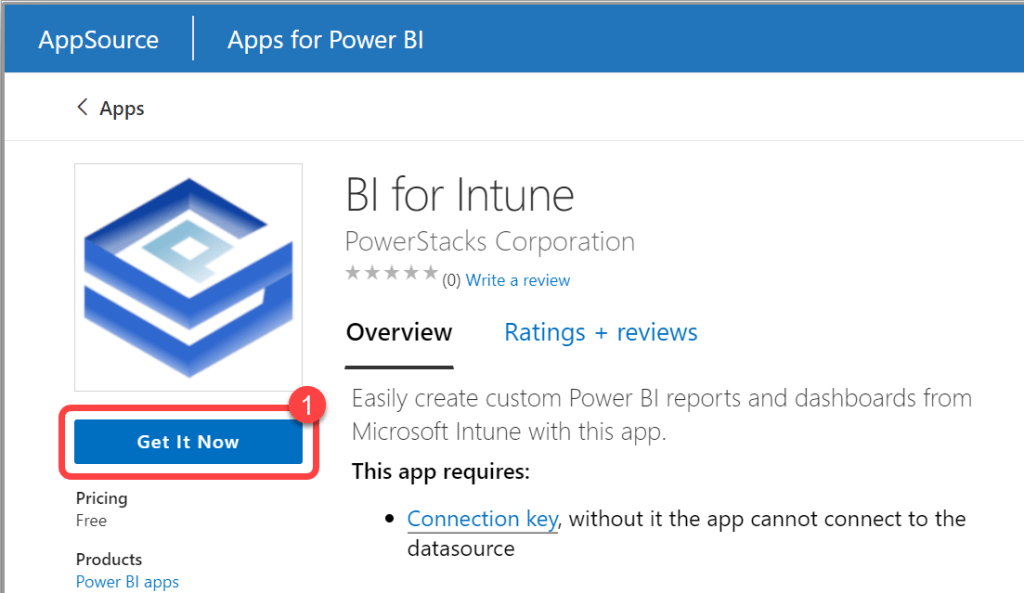The width and height of the screenshot is (1024, 593).
Task: Click the 'This app requires:' heading
Action: click(x=441, y=471)
